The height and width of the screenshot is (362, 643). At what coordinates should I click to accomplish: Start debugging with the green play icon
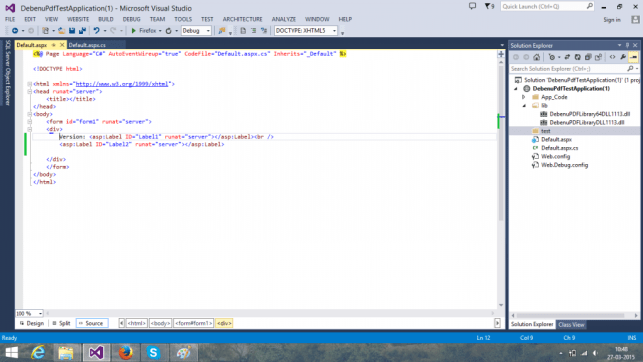coord(133,31)
